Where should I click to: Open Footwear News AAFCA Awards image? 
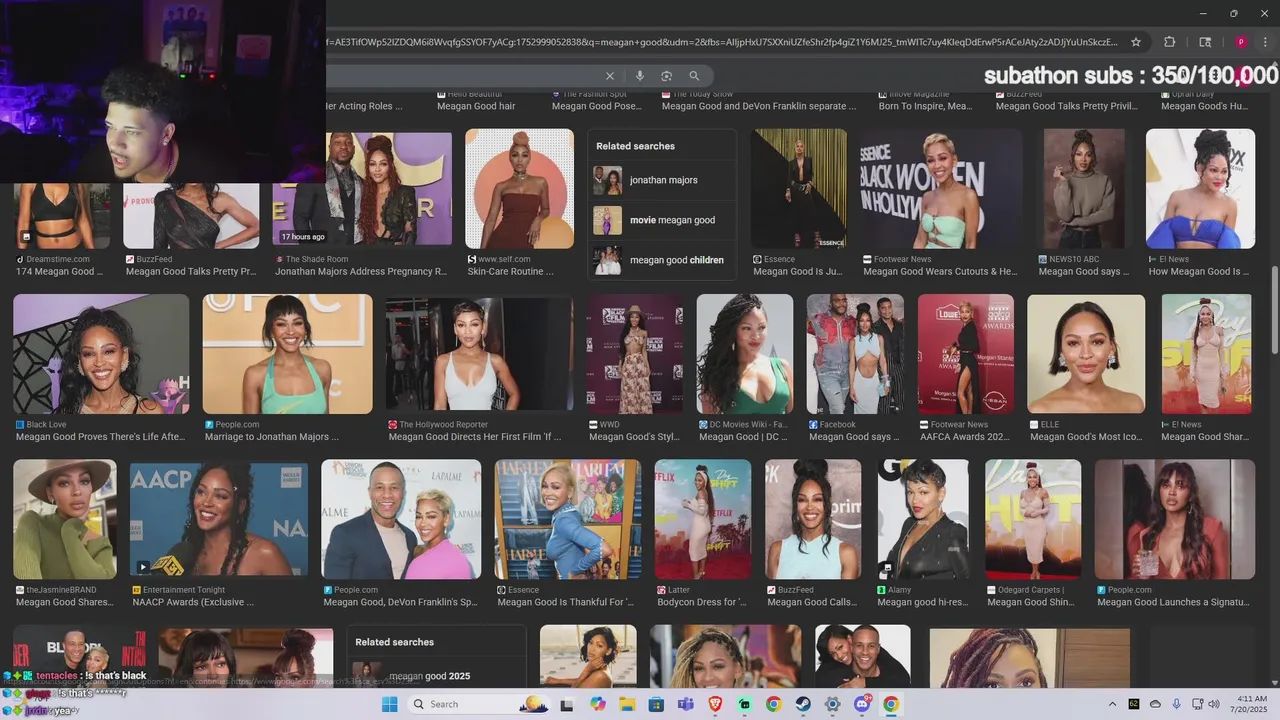pos(966,354)
